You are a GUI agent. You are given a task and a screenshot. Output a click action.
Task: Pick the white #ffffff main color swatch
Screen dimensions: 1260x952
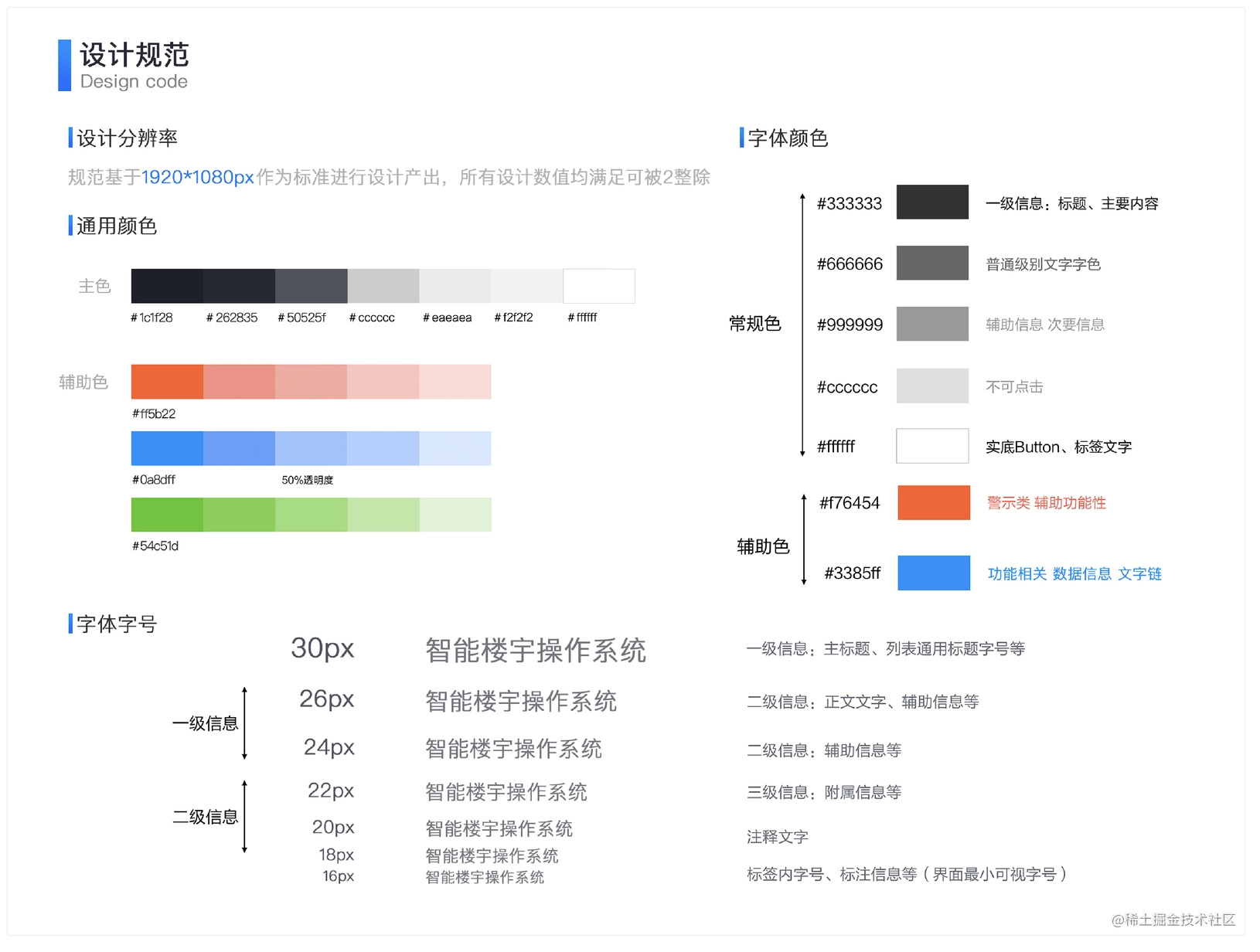tap(599, 286)
